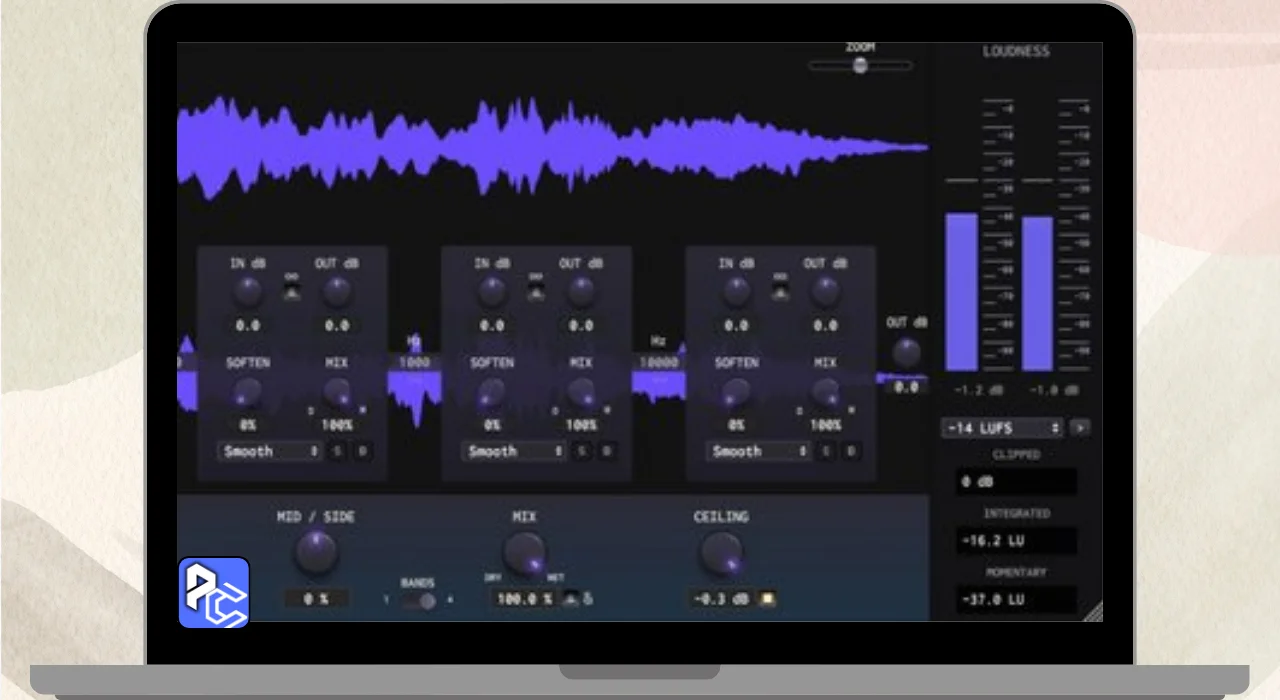Click the first band's IN dB knob
The height and width of the screenshot is (700, 1280).
click(x=247, y=292)
